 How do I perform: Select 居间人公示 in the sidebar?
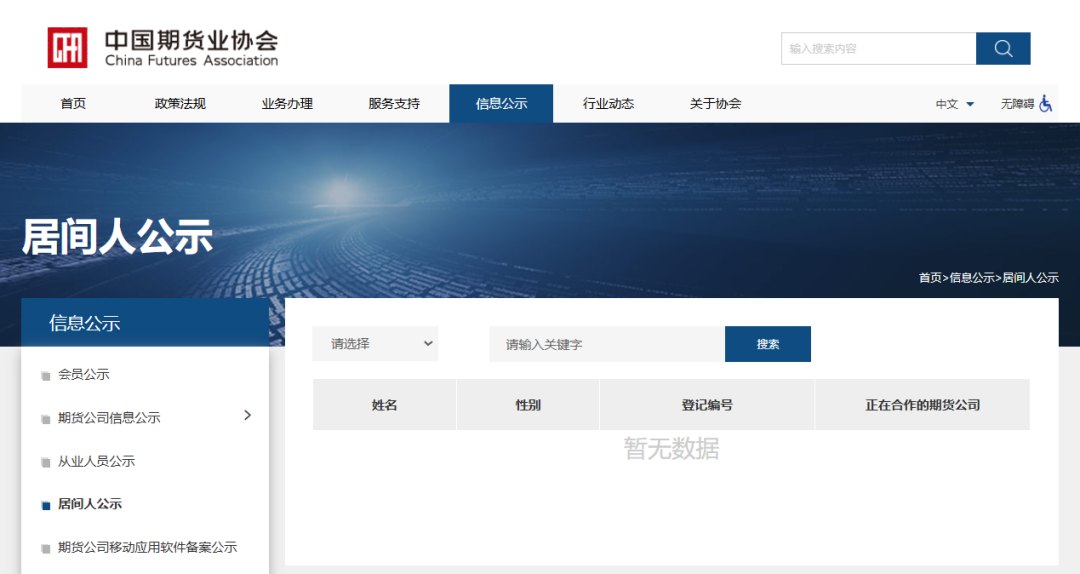click(x=90, y=504)
